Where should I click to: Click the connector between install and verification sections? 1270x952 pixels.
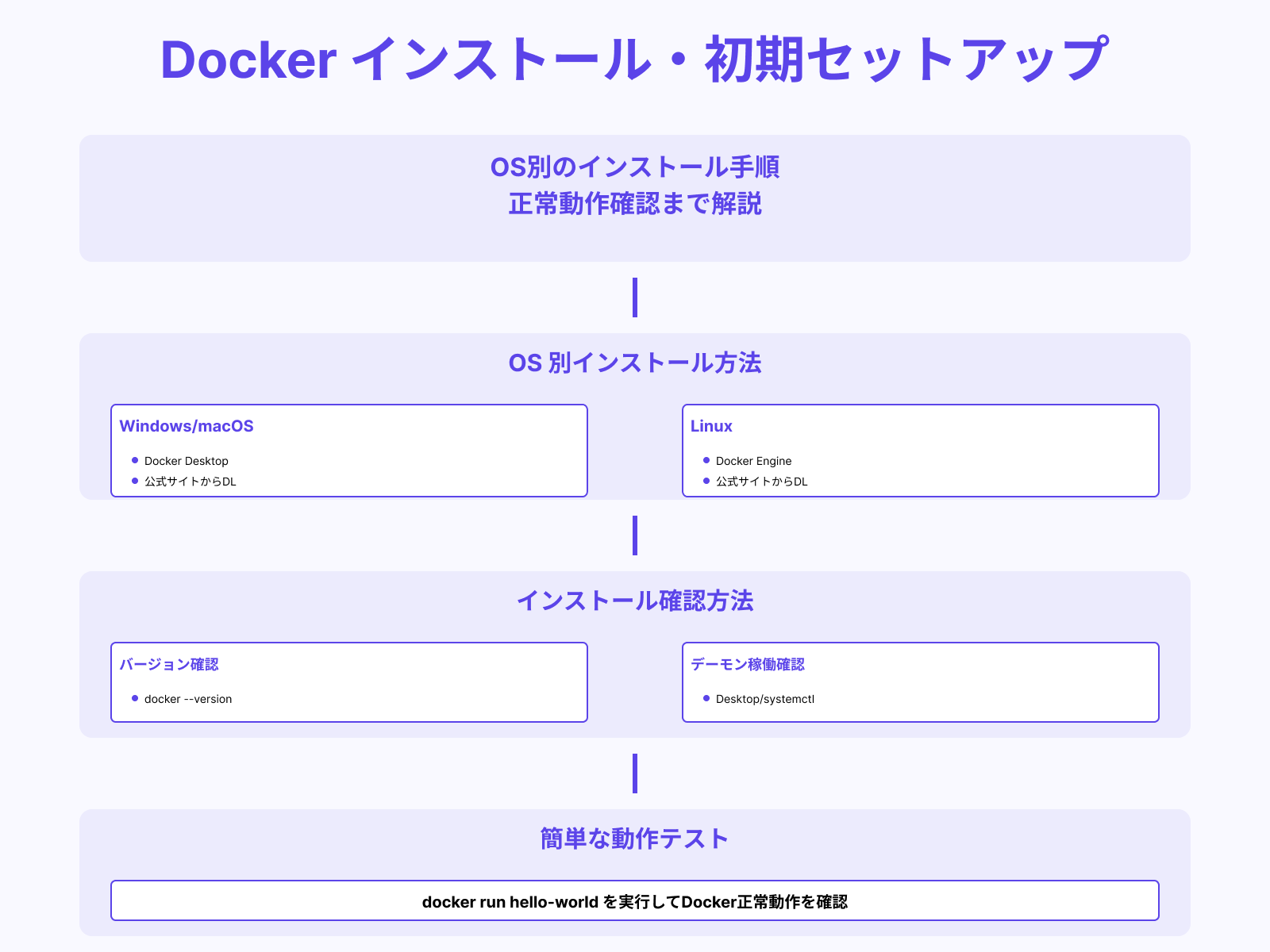pos(634,535)
